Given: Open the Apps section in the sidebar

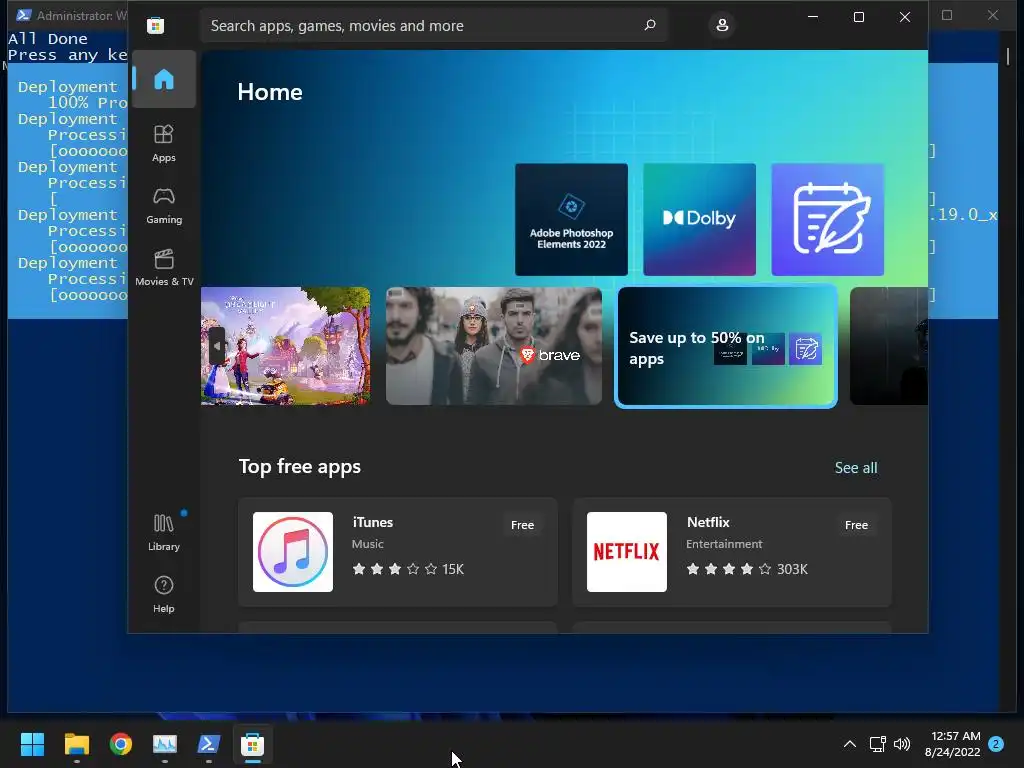Looking at the screenshot, I should click(x=164, y=144).
